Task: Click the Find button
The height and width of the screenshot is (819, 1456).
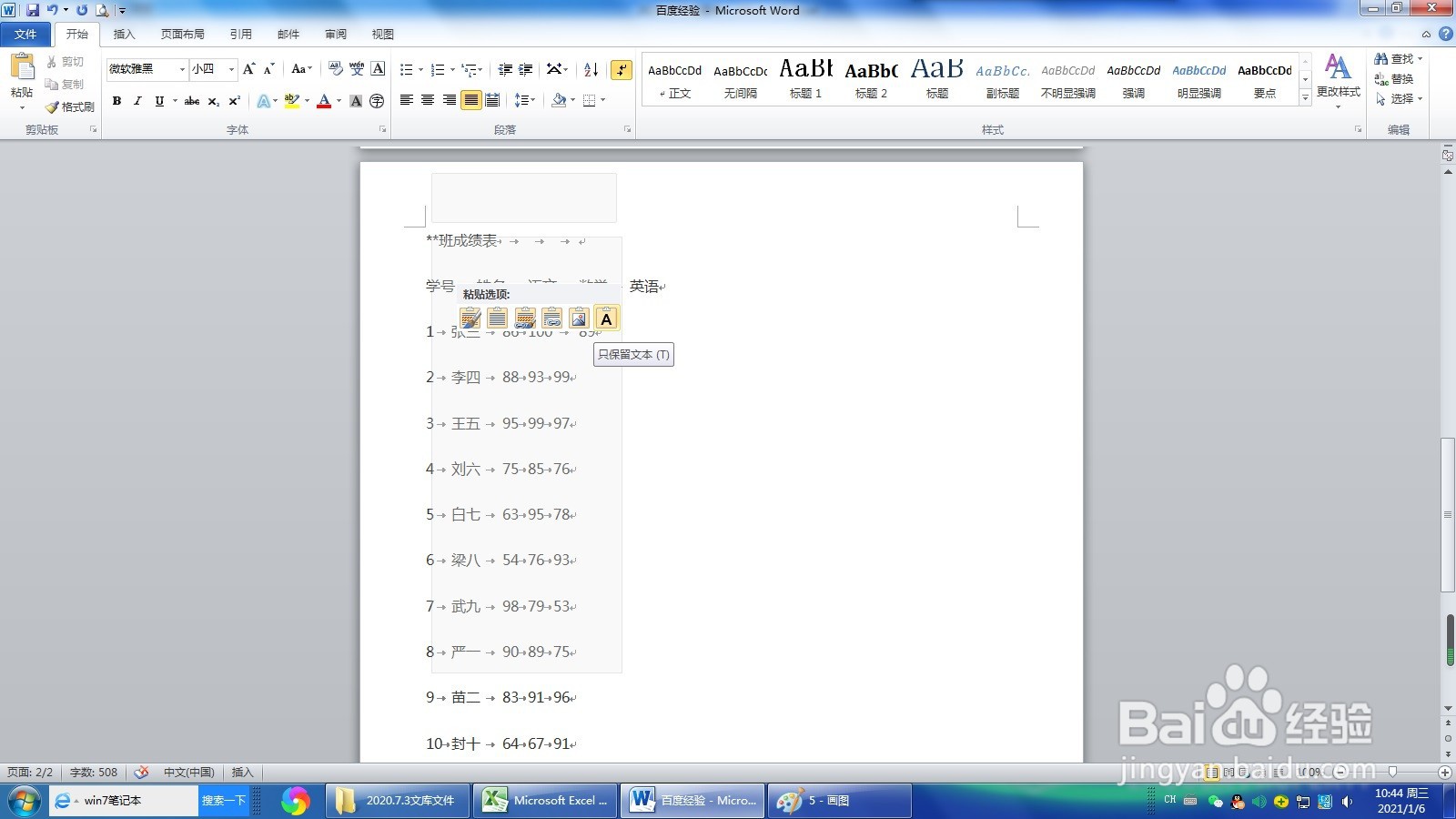Action: [x=1398, y=58]
